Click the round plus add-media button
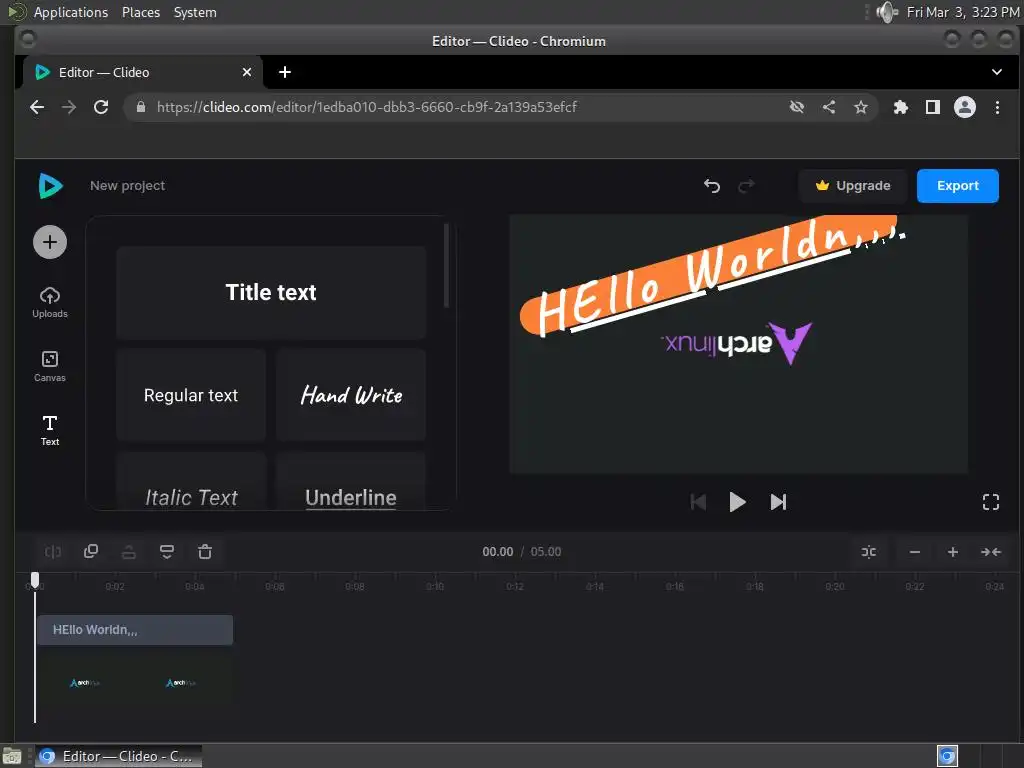The width and height of the screenshot is (1024, 768). 50,242
